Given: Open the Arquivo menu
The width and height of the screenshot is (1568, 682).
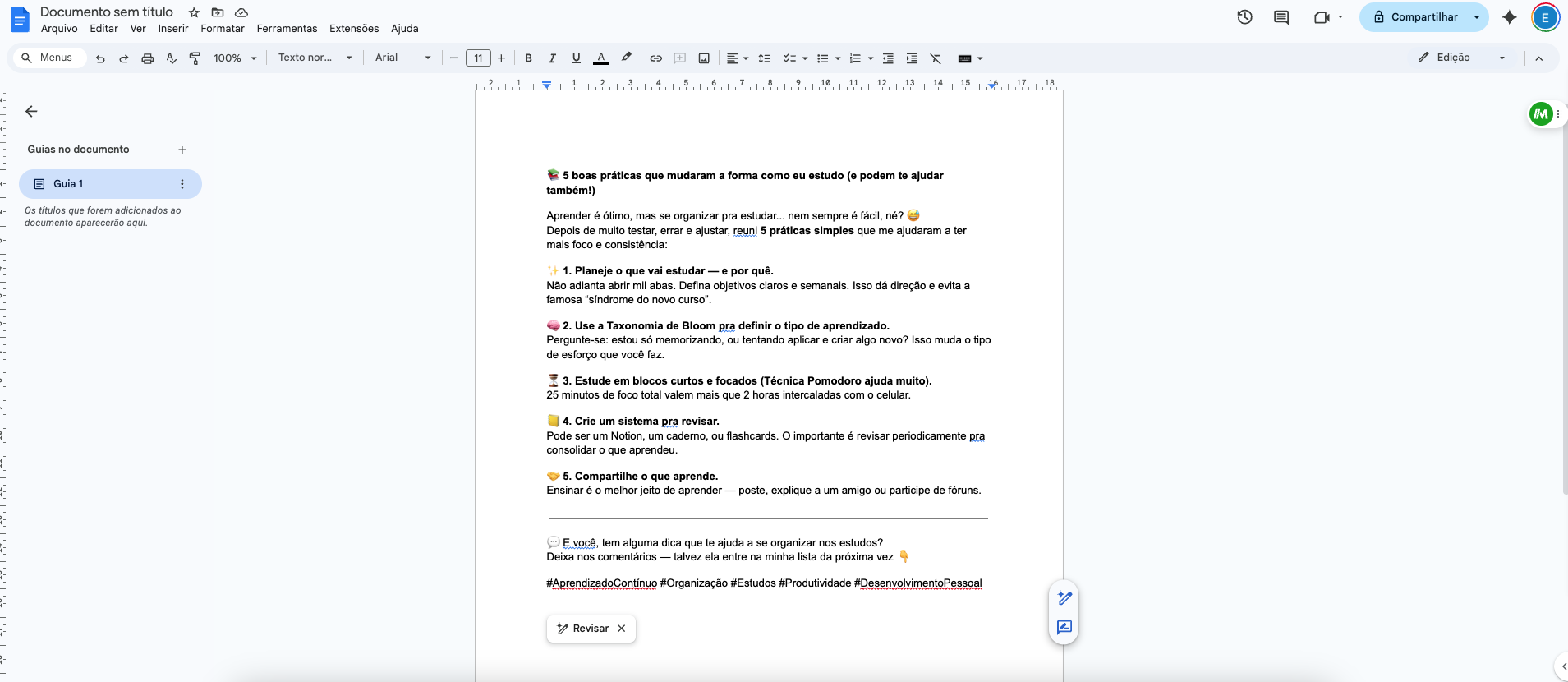Looking at the screenshot, I should coord(59,29).
